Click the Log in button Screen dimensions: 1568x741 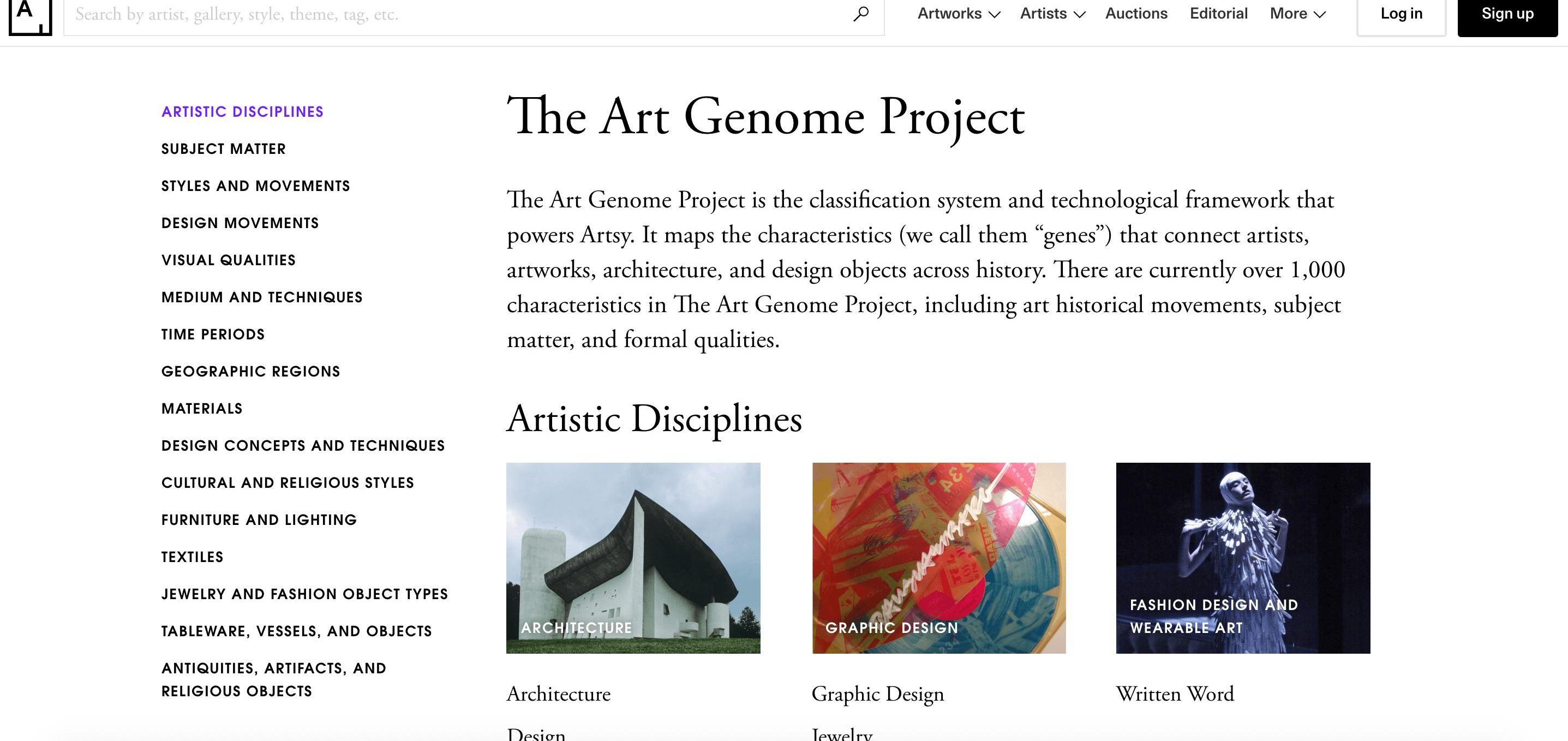1401,15
